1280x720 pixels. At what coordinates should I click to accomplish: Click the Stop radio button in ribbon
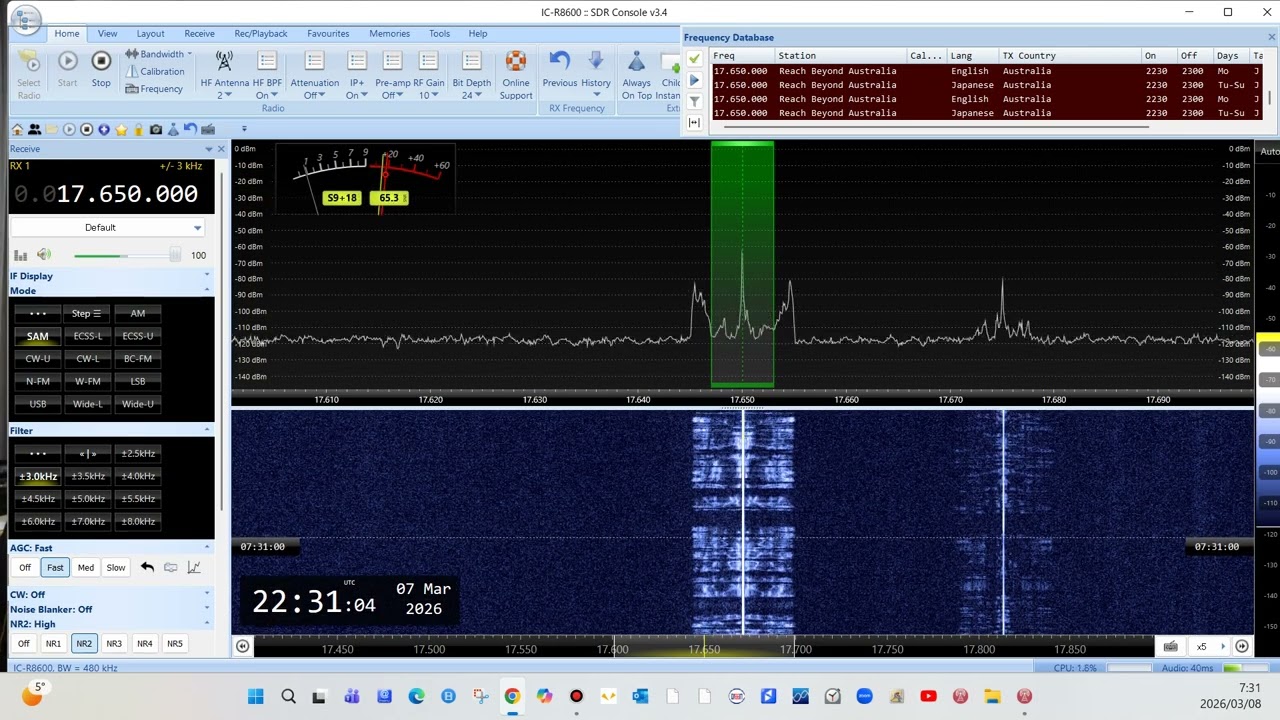coord(101,68)
